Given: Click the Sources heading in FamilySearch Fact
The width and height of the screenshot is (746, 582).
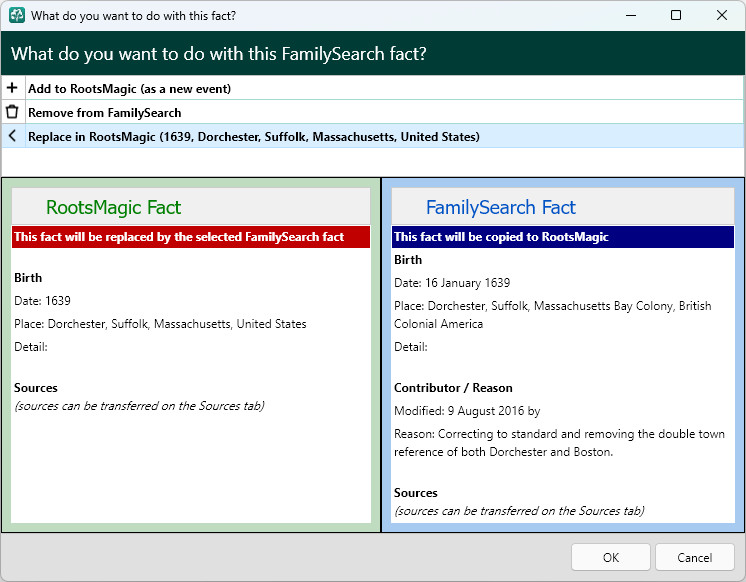Looking at the screenshot, I should 415,493.
